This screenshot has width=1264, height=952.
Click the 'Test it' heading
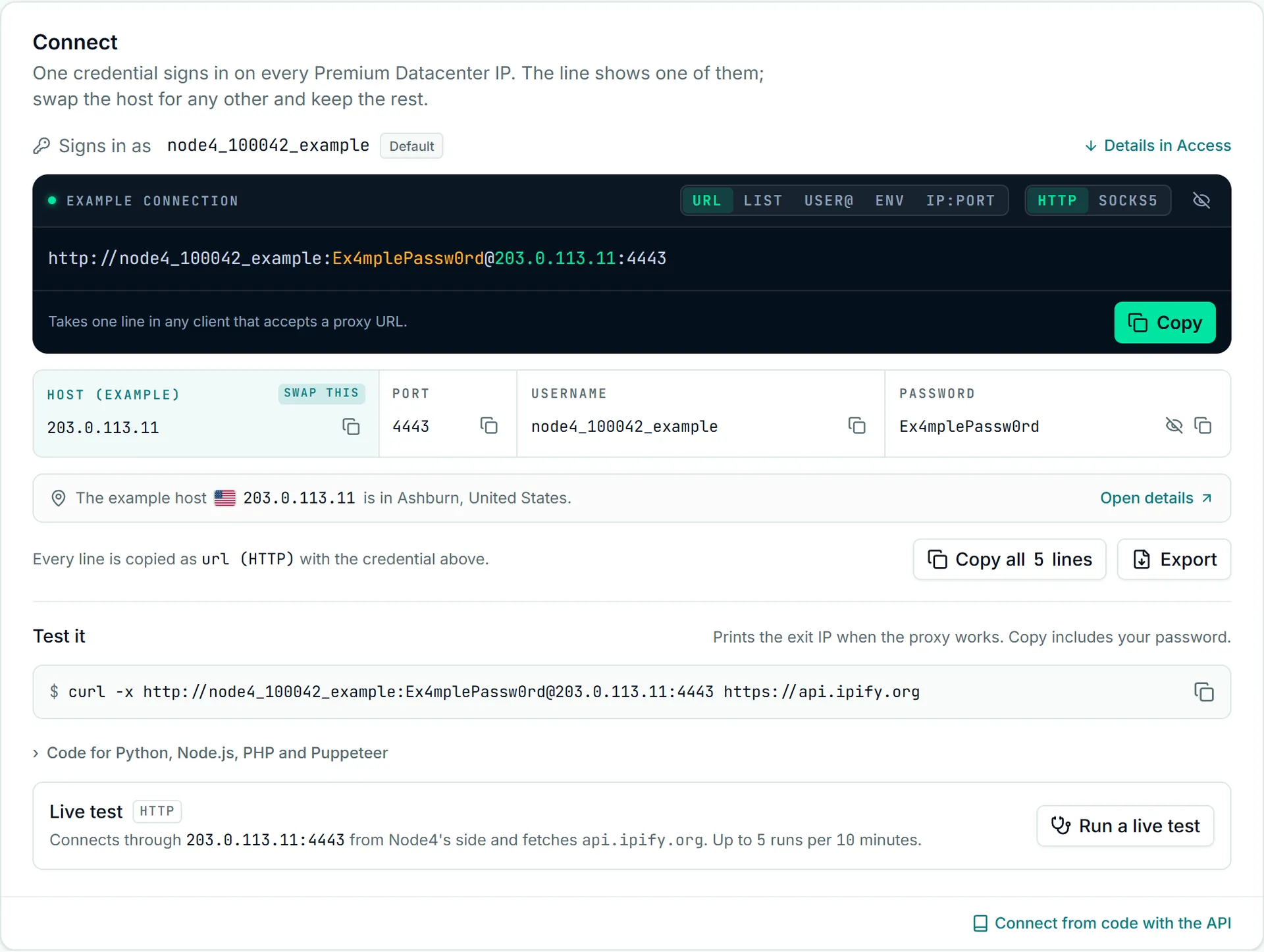59,636
